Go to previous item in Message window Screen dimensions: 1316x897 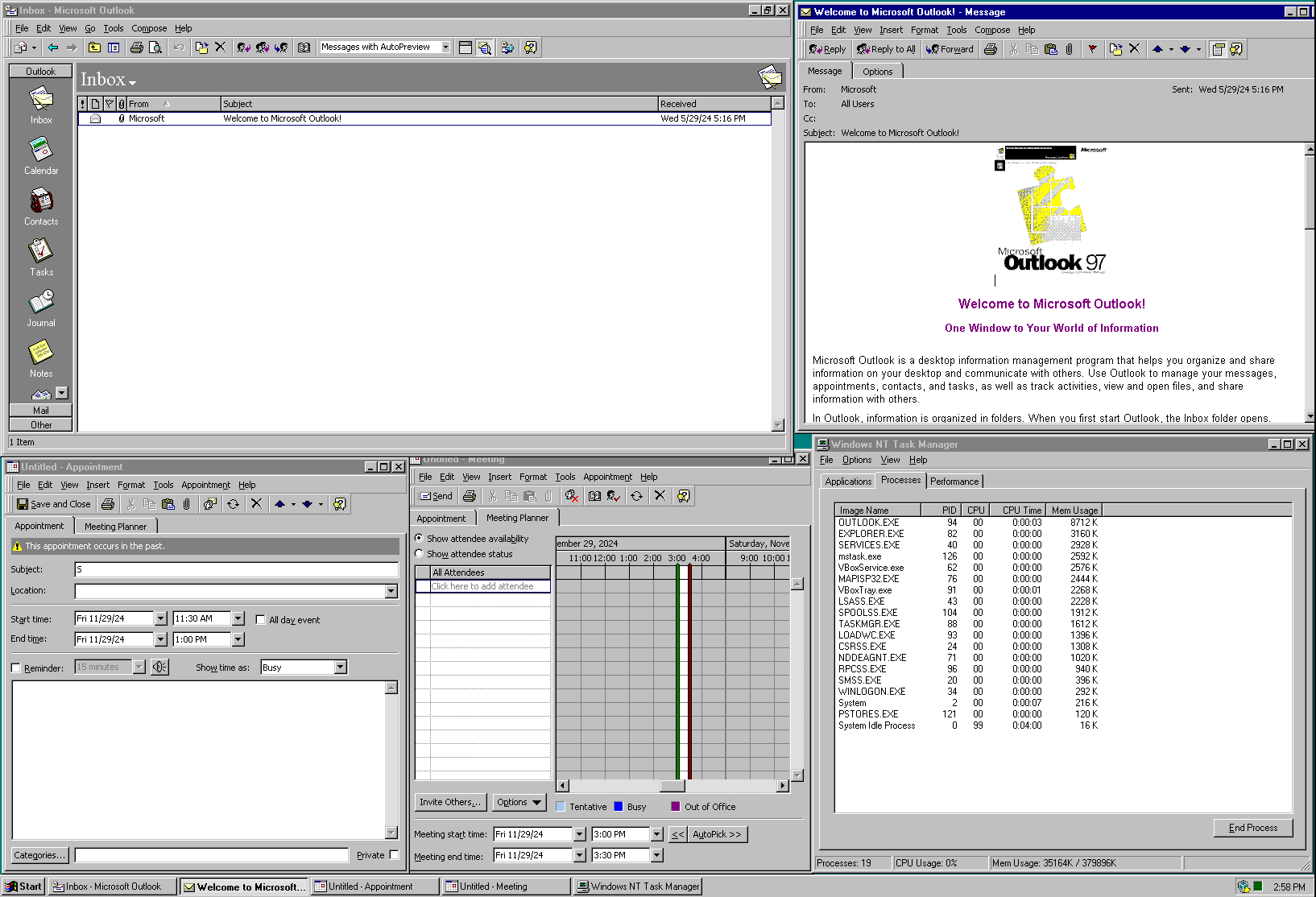pyautogui.click(x=1157, y=49)
